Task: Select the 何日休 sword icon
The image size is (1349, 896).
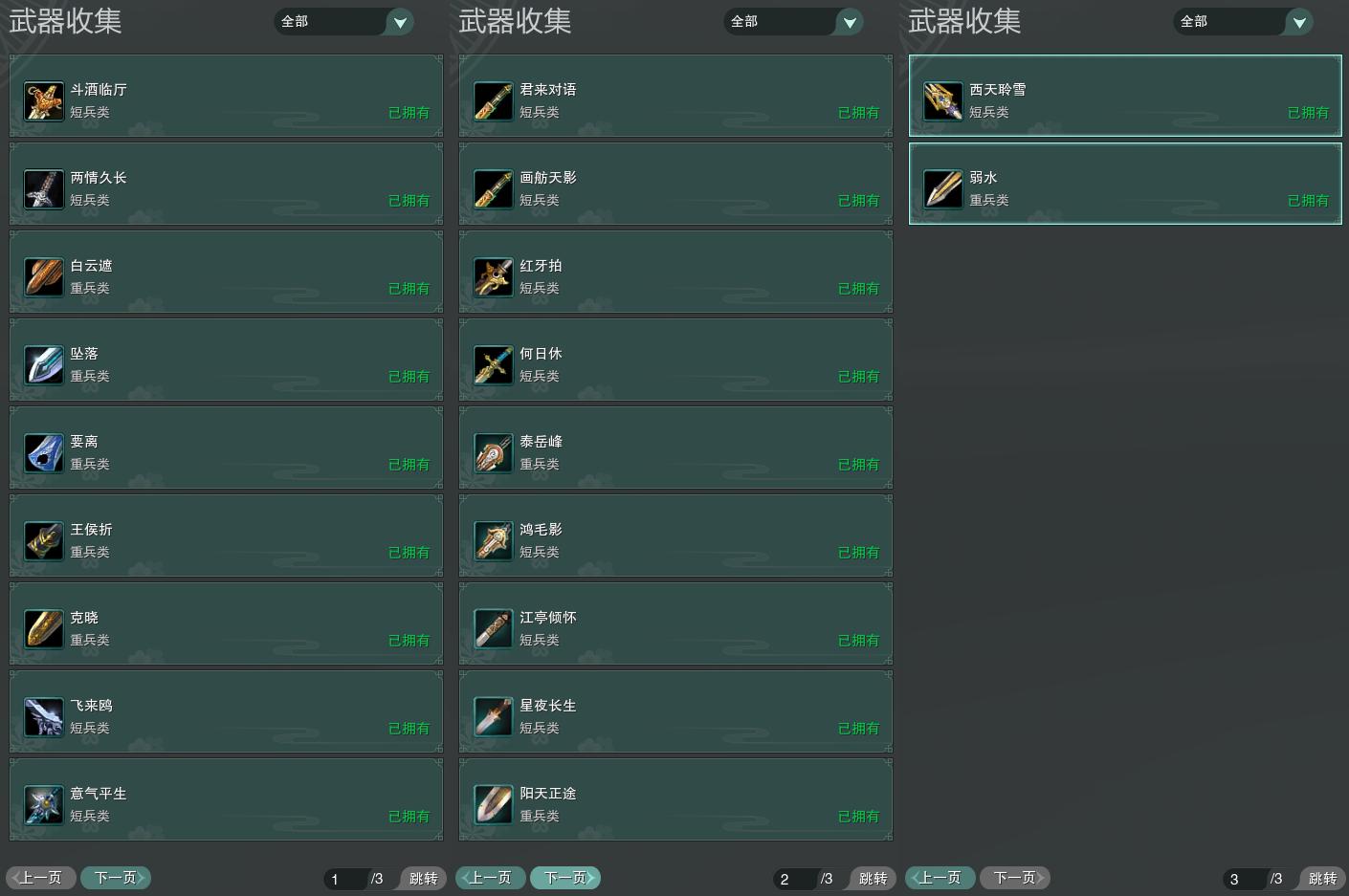Action: [x=494, y=365]
